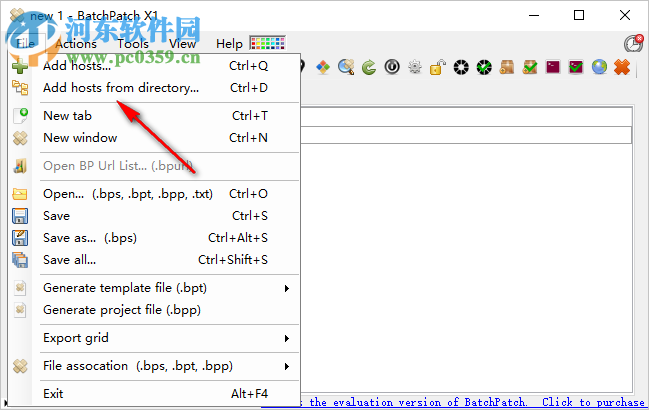
Task: Click the grid header row at the top
Action: pos(466,117)
